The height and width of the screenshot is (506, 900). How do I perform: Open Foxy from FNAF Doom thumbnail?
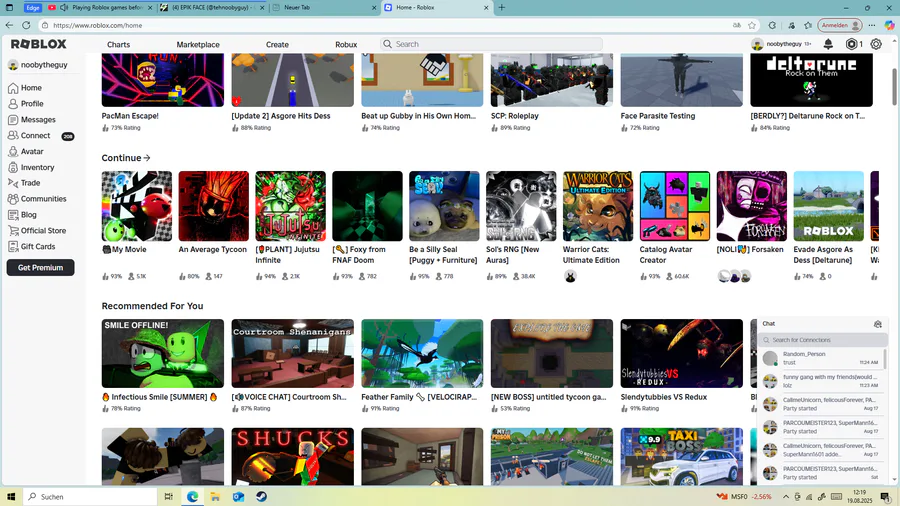tap(367, 206)
